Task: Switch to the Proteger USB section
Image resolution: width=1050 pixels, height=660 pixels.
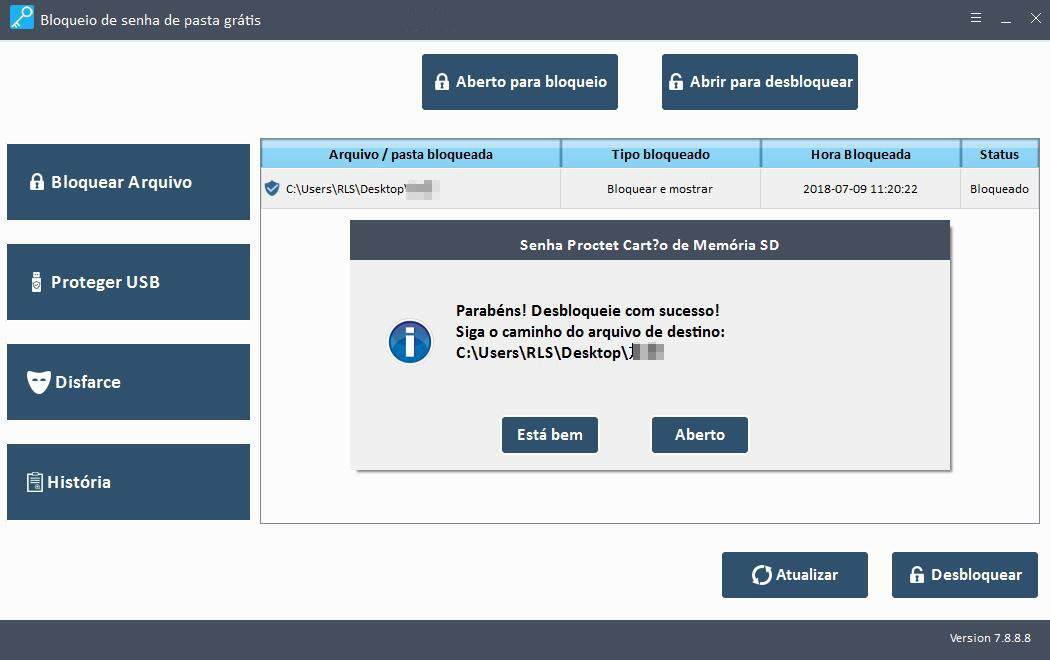Action: [128, 282]
